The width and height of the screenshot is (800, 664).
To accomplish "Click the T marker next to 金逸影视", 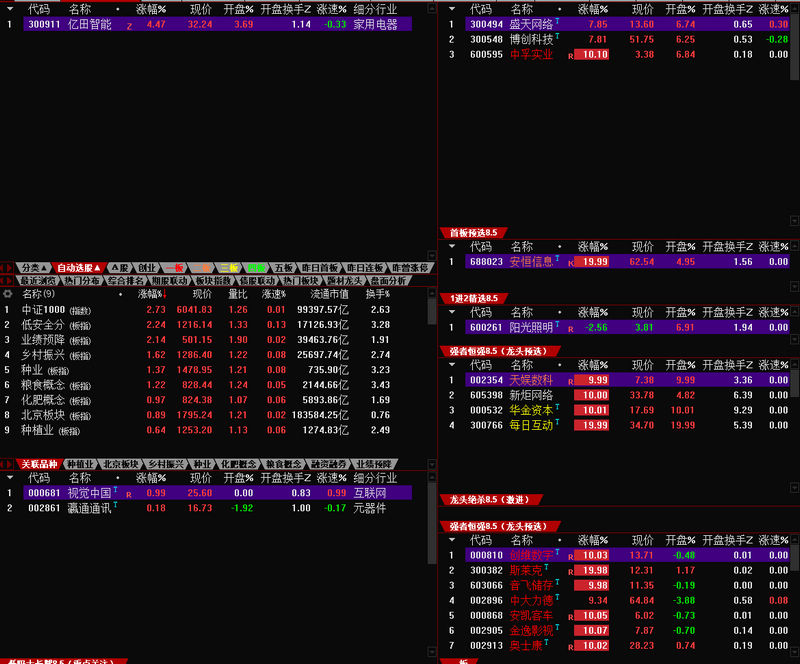I will point(557,627).
